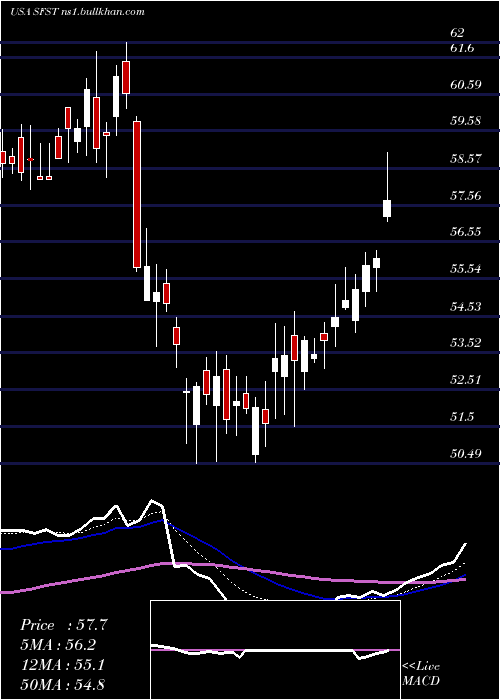Click the 62 price axis label
Screen dimensions: 500x700
457,33
